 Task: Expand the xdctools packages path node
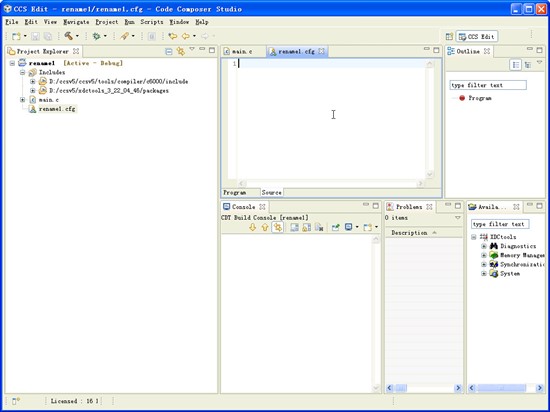33,91
